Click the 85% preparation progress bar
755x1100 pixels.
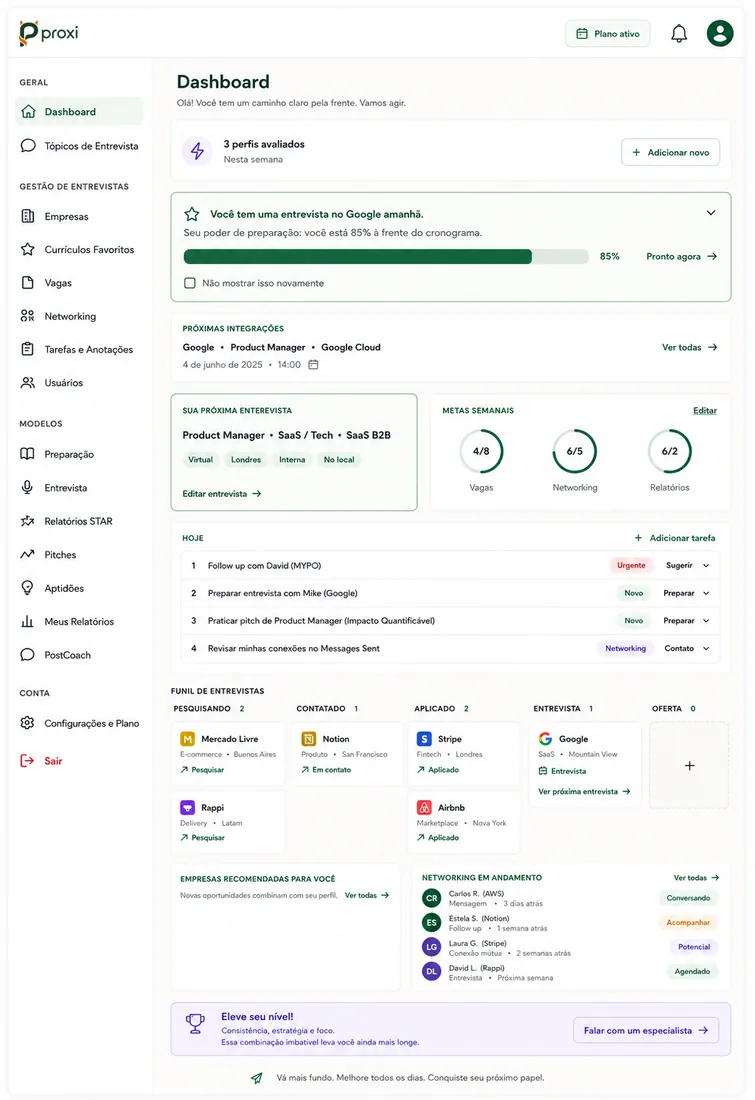point(386,257)
